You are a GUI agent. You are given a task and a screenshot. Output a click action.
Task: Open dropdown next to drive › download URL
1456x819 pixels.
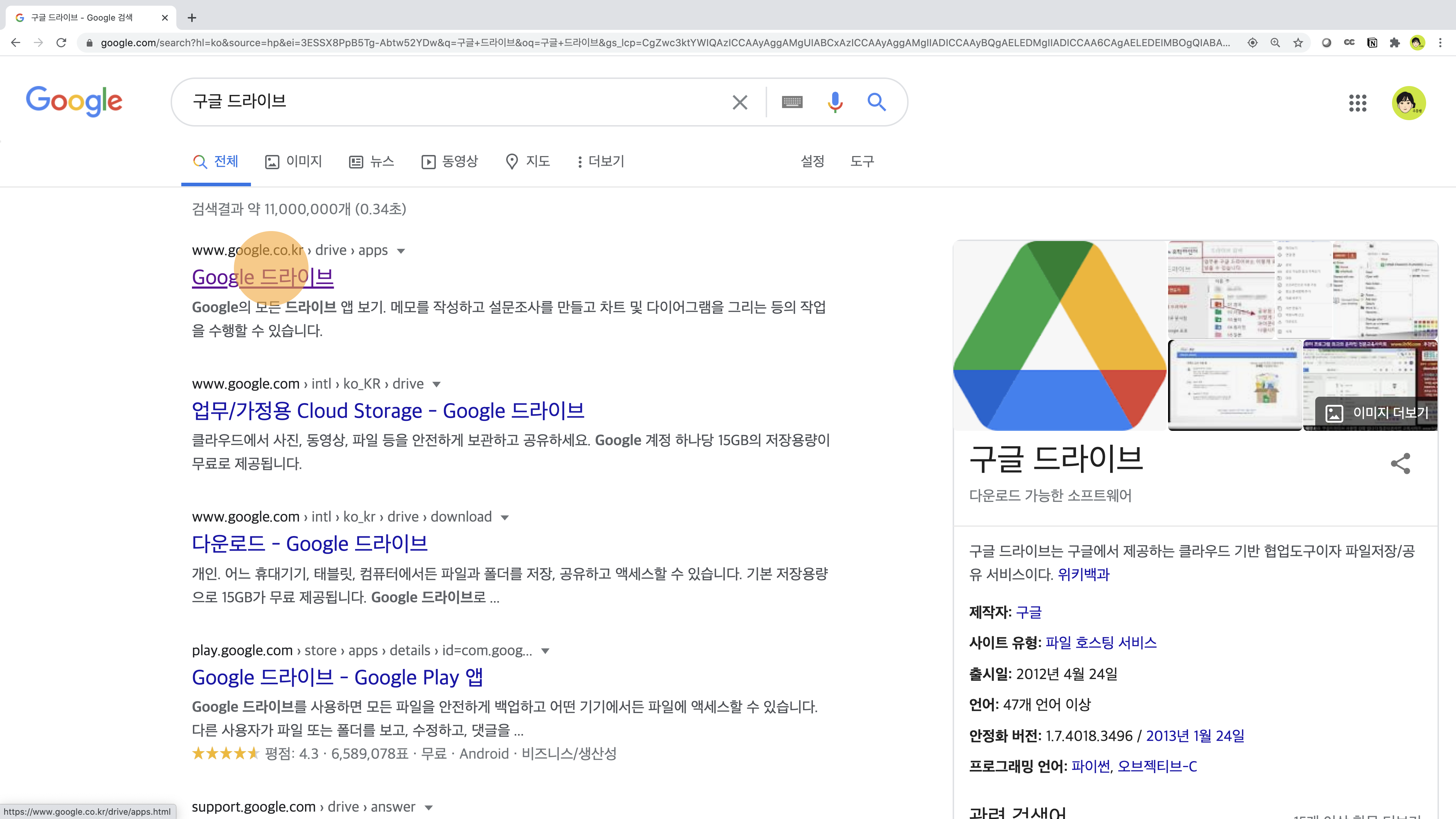(x=505, y=518)
